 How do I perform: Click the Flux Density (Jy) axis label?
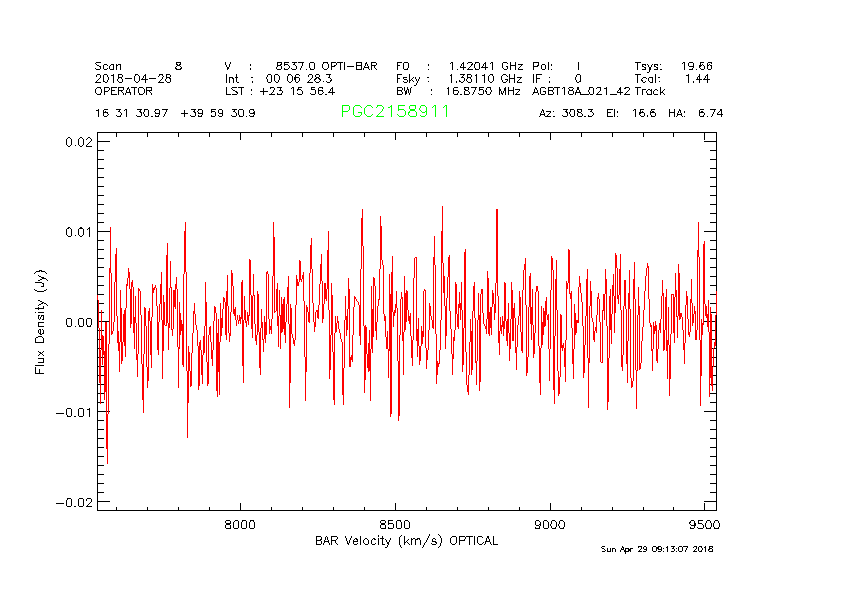41,321
